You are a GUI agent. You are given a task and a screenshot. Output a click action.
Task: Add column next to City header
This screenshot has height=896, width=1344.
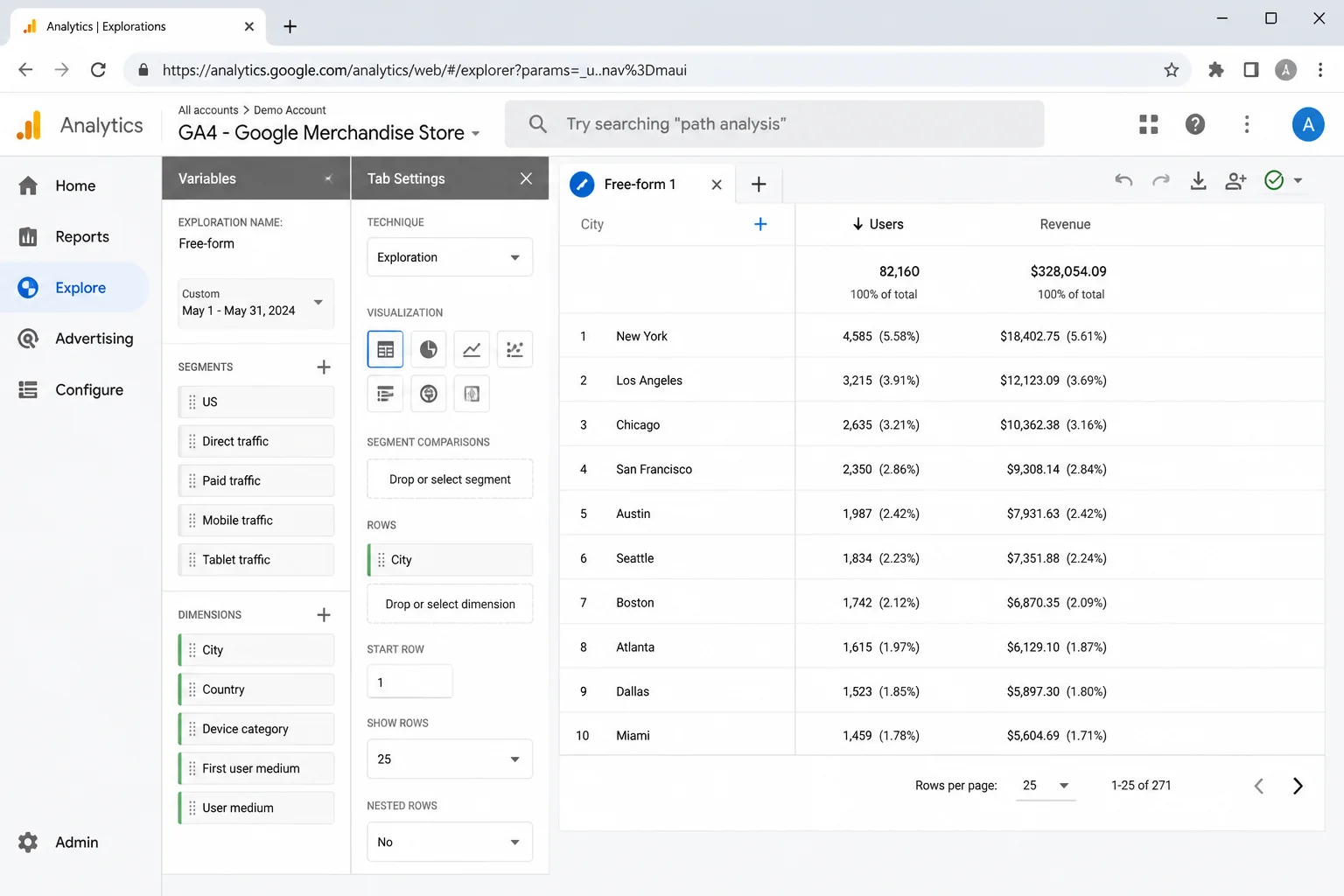point(760,224)
